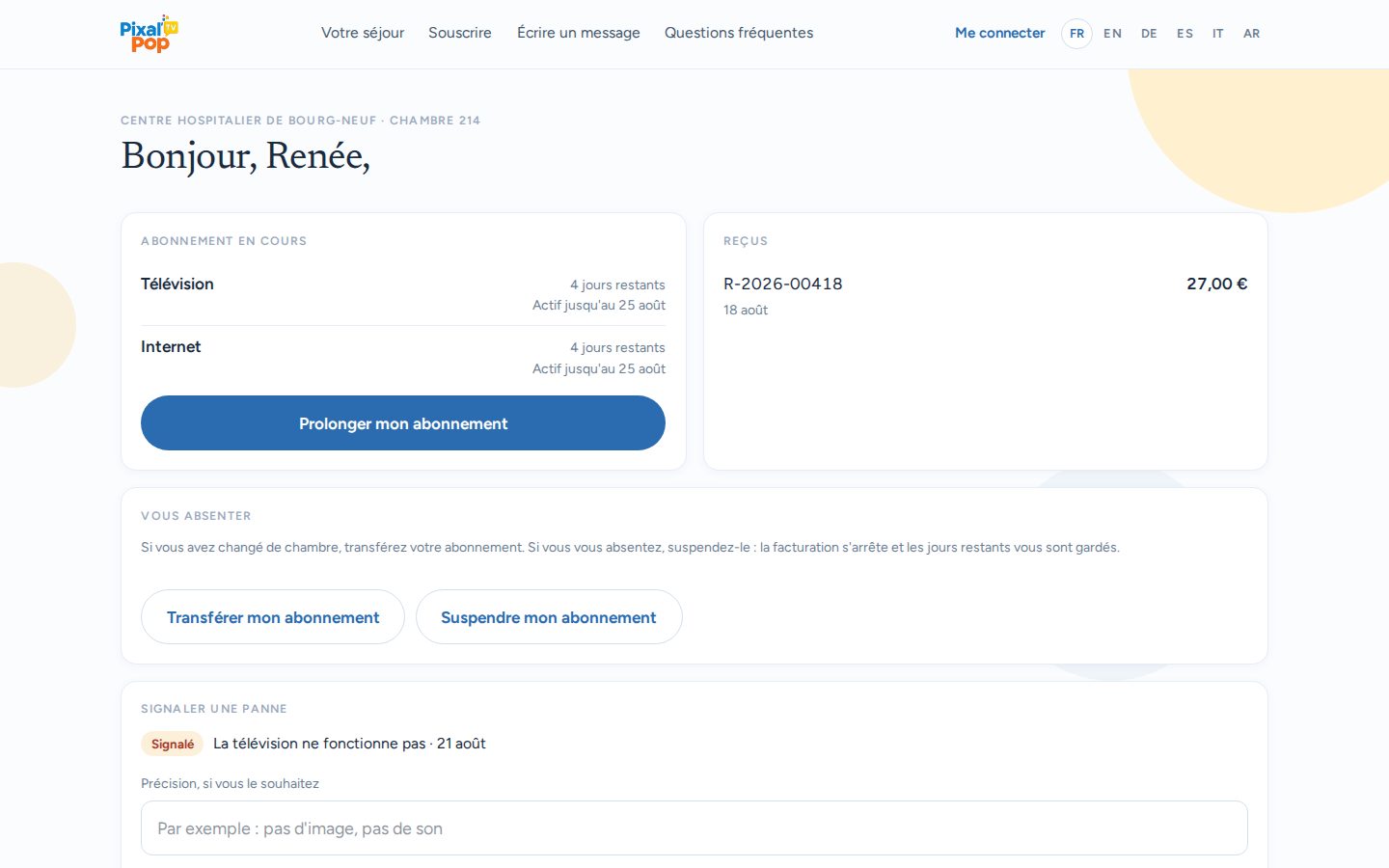Click Transférer mon abonnement
Image resolution: width=1389 pixels, height=868 pixels.
273,617
